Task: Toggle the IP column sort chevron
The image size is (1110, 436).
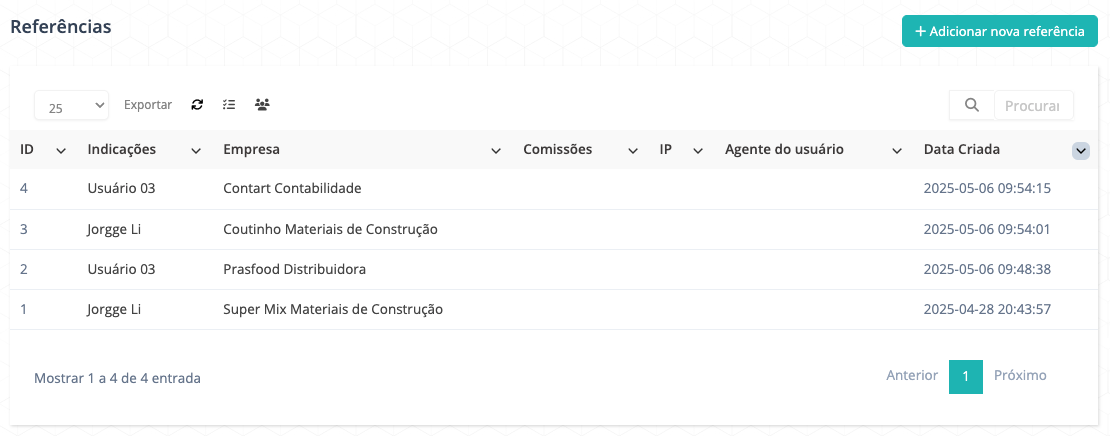Action: pyautogui.click(x=698, y=151)
